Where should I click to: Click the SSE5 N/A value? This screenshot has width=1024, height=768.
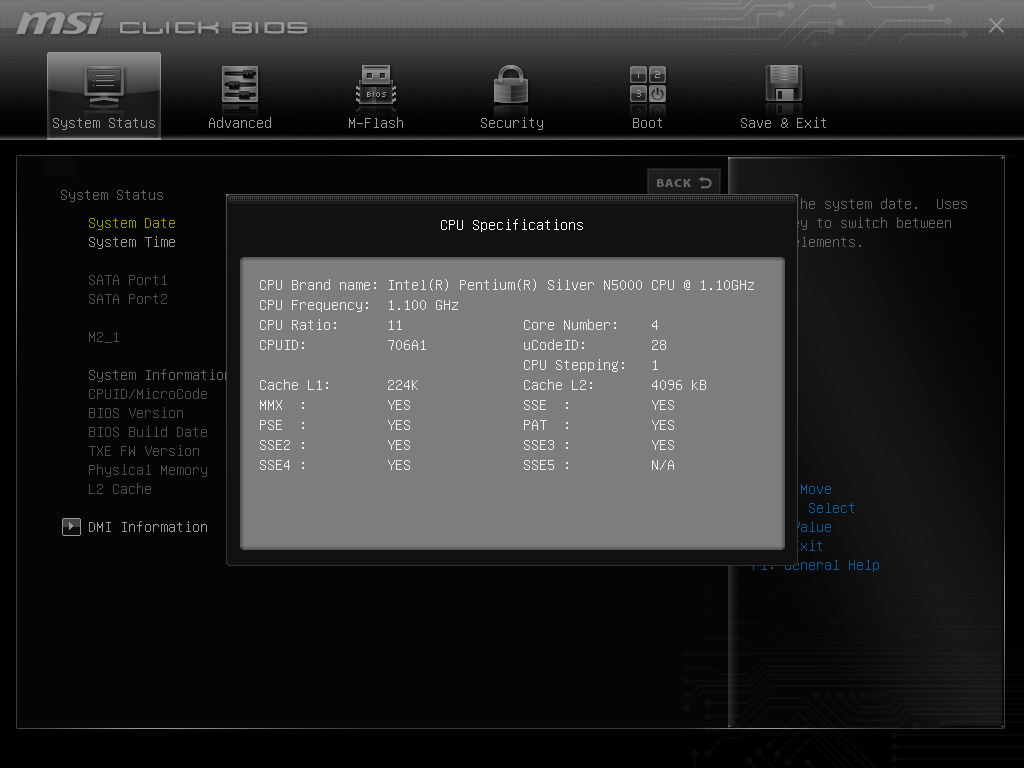click(x=663, y=465)
